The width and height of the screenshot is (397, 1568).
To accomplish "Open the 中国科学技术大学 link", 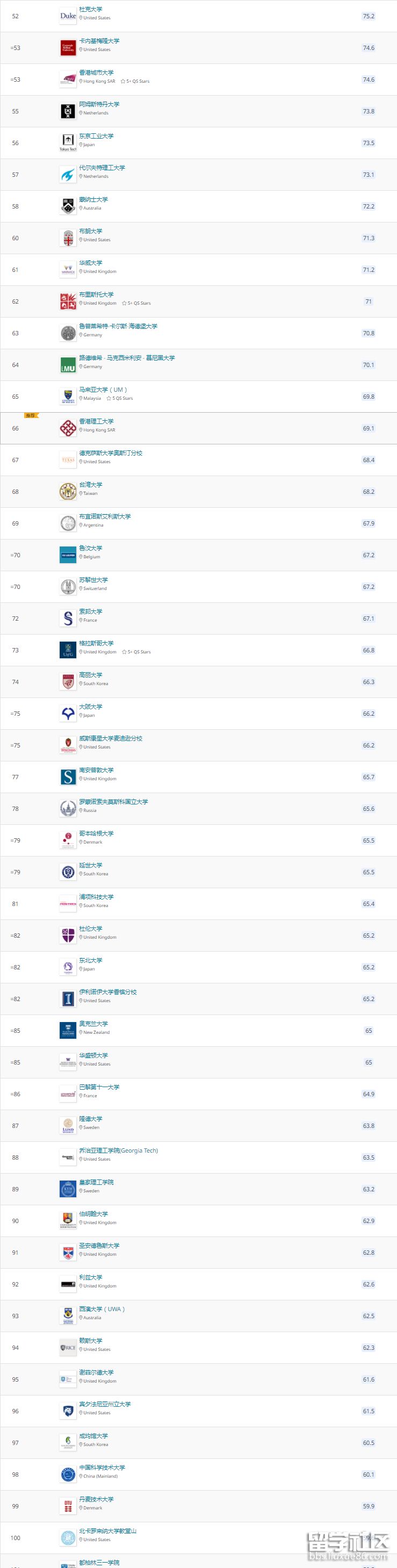I will [102, 1468].
